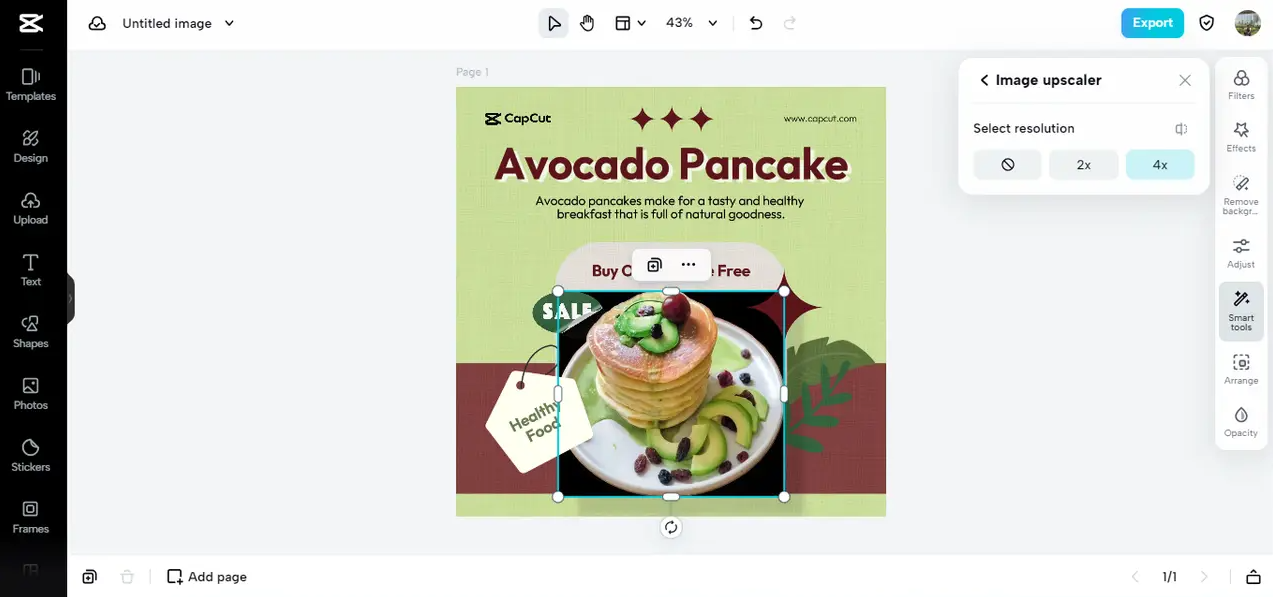Select the avocado pancakes description text

pyautogui.click(x=670, y=208)
